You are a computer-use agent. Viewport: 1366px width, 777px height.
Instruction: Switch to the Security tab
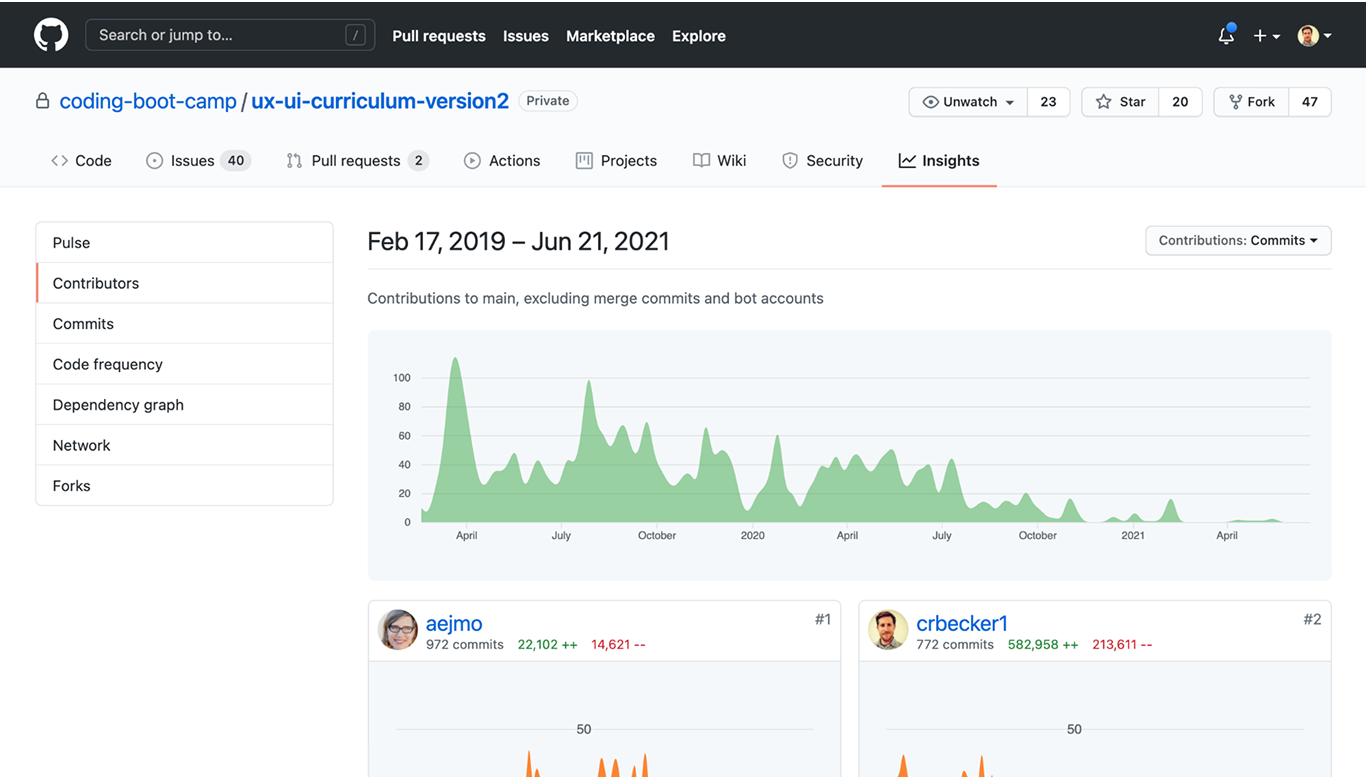point(822,161)
